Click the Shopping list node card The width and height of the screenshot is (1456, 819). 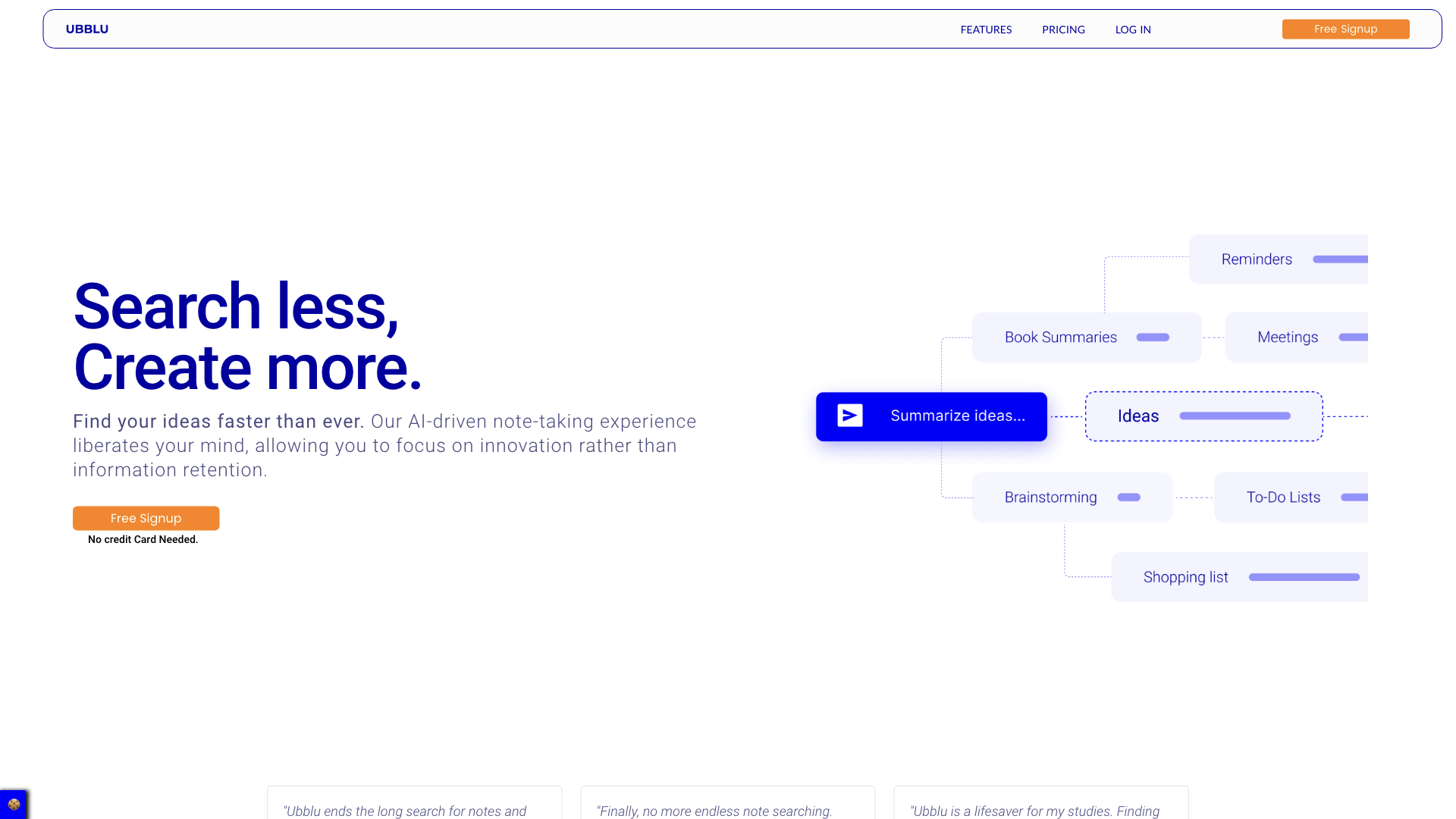[1243, 577]
